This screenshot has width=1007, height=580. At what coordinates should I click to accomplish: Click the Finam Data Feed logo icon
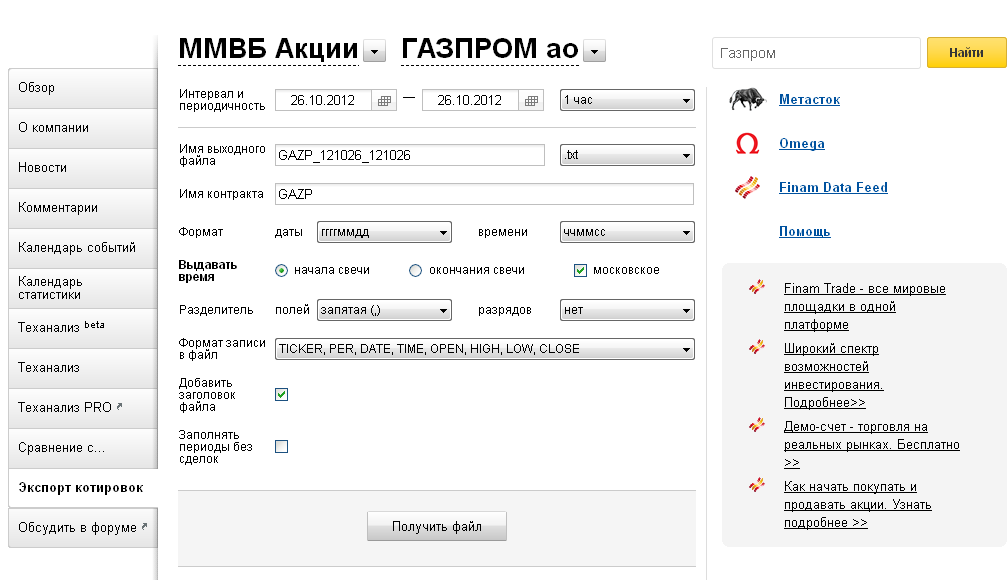[x=747, y=187]
